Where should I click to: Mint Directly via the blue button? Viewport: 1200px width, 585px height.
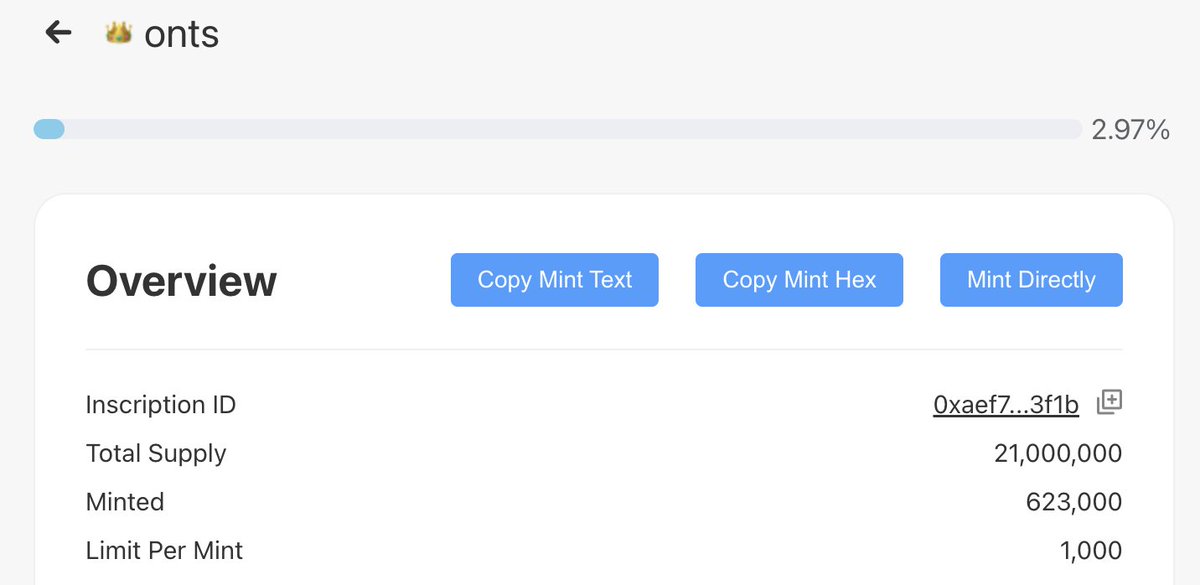pyautogui.click(x=1031, y=280)
